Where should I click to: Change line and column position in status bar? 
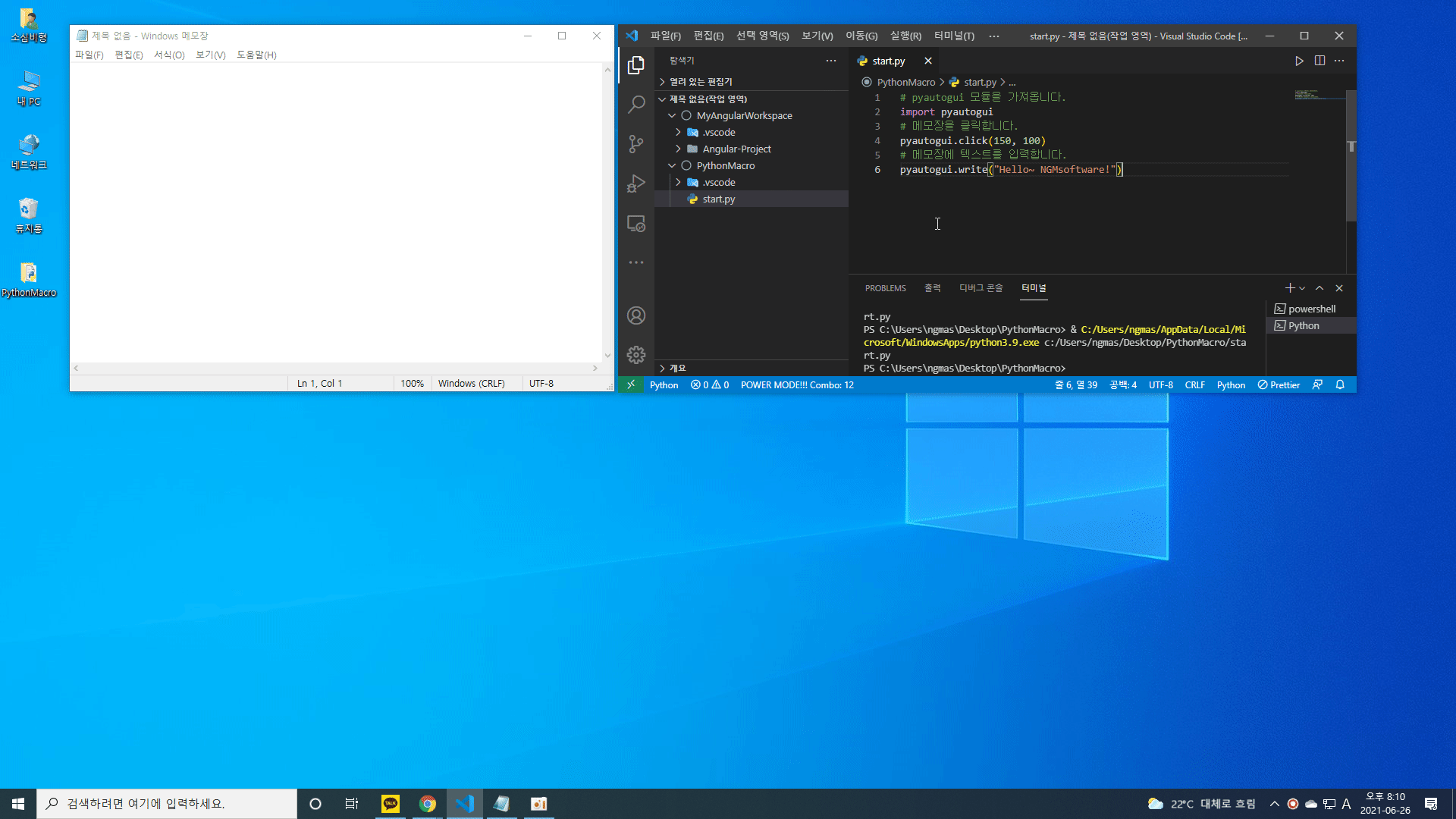pyautogui.click(x=1075, y=385)
